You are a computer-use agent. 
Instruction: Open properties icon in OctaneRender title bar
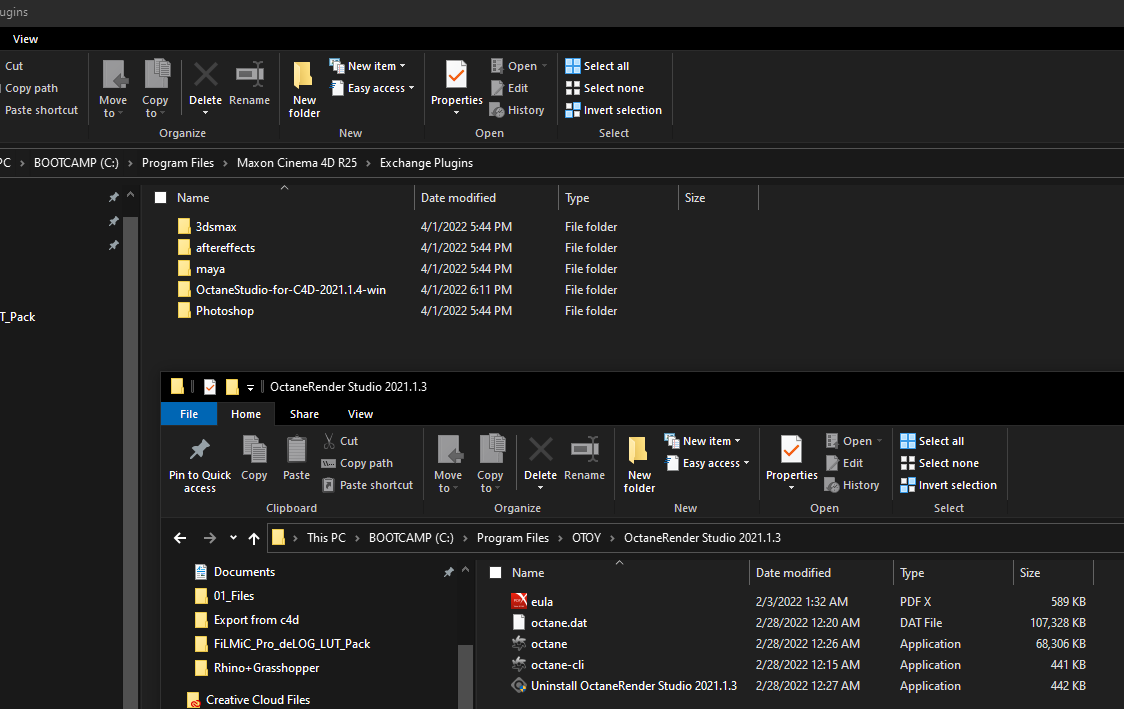(x=209, y=387)
